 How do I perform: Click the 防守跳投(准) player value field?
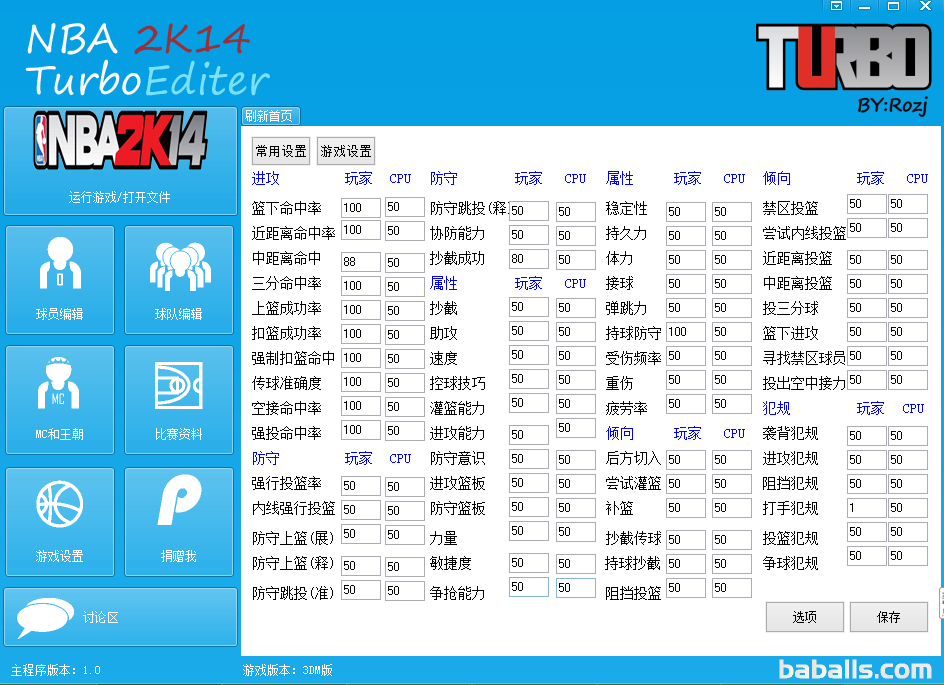[361, 590]
